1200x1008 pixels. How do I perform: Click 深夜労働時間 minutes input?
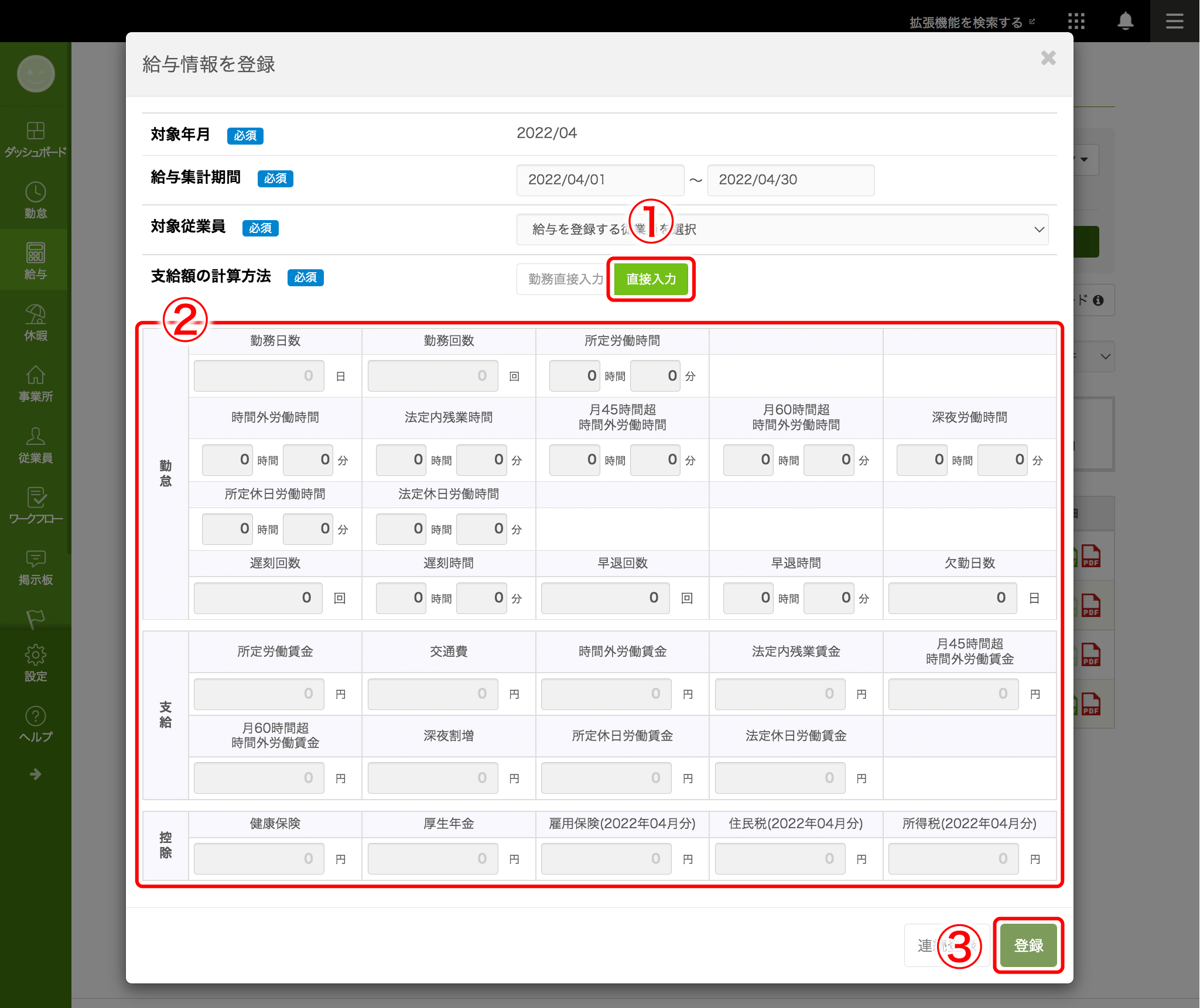(1003, 460)
